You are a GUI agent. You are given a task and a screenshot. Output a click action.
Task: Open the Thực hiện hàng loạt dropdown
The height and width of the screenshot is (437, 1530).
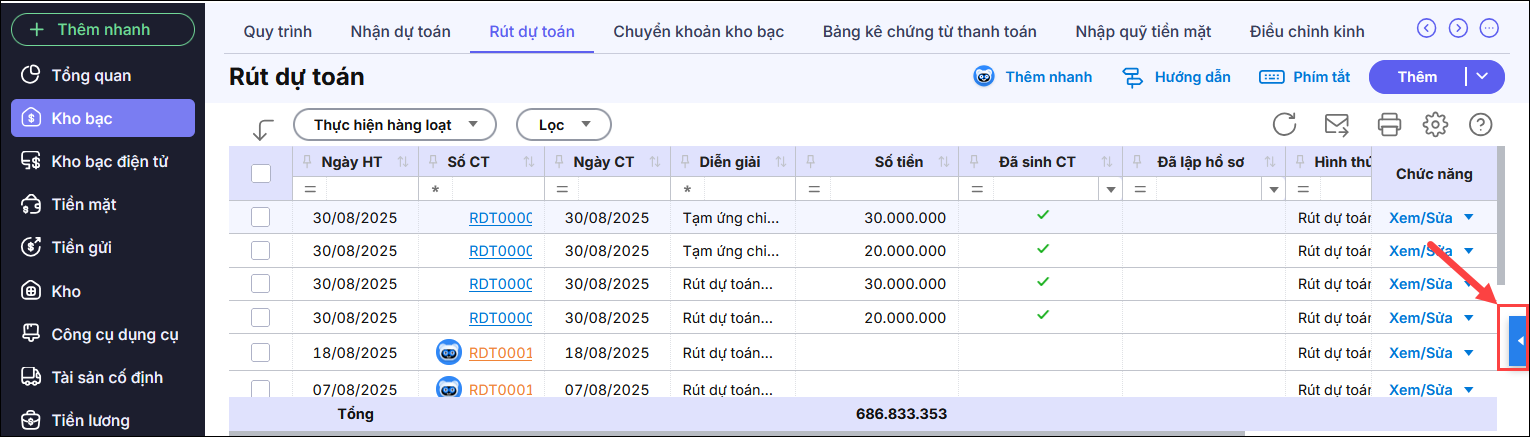click(394, 125)
